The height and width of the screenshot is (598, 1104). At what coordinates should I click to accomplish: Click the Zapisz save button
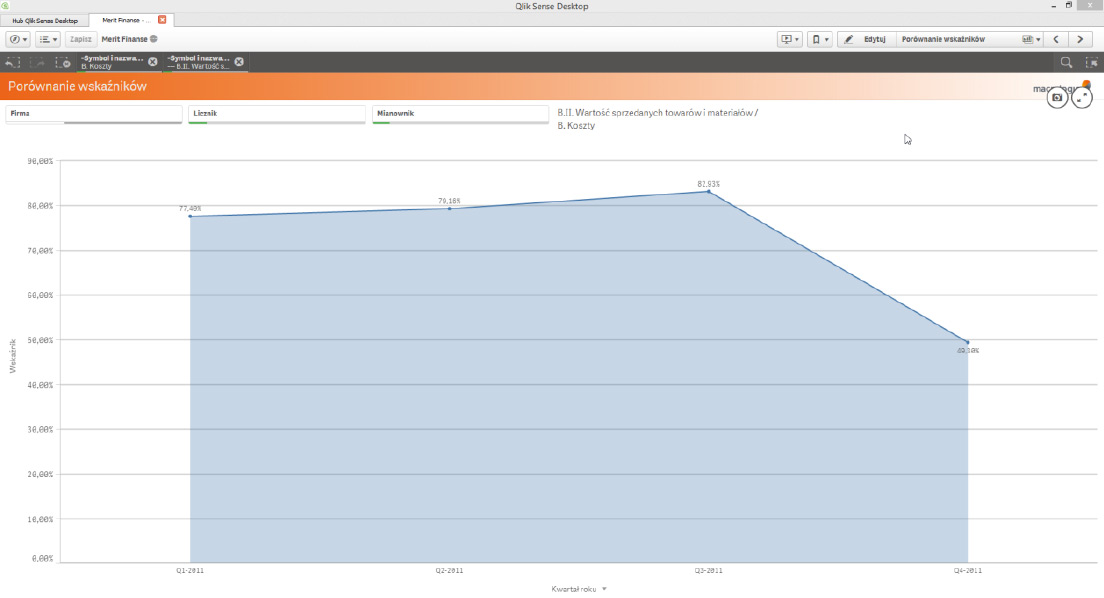click(81, 39)
